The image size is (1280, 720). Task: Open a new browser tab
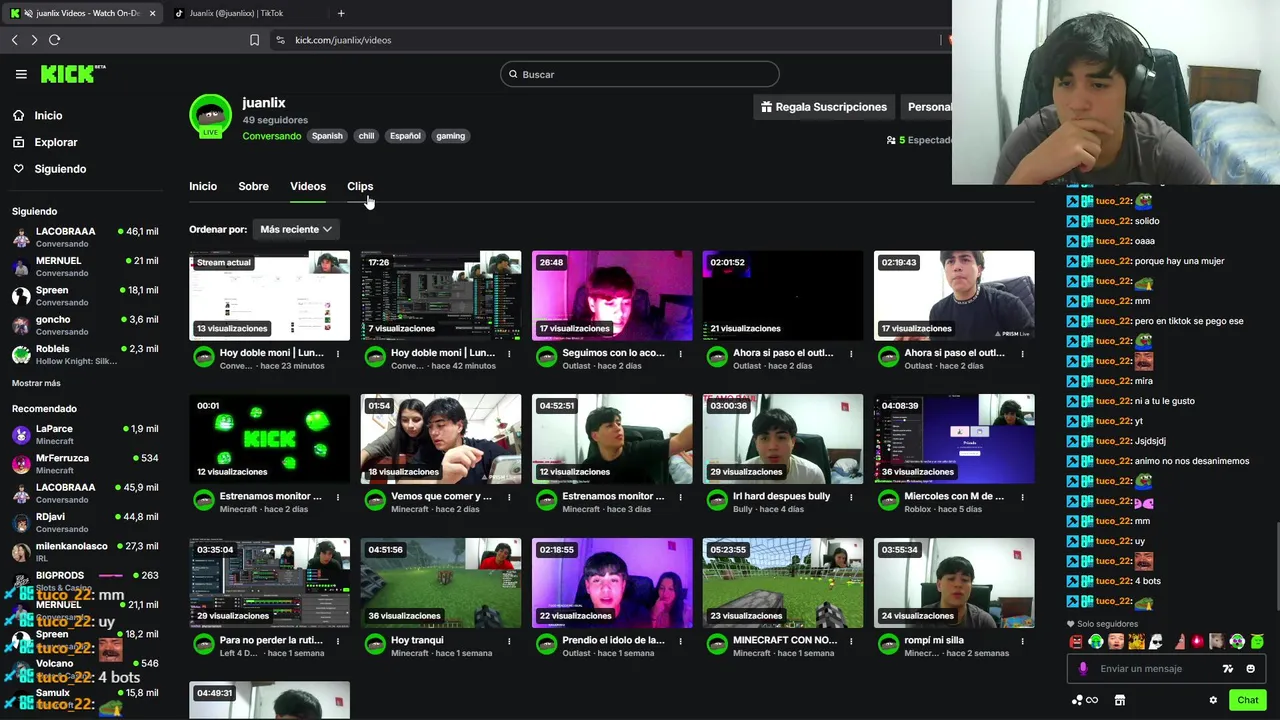341,13
